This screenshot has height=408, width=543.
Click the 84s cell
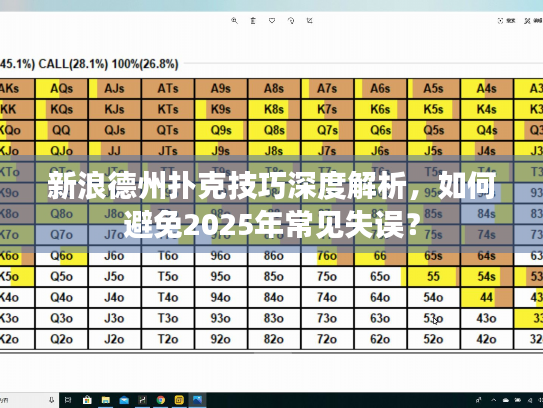(487, 214)
